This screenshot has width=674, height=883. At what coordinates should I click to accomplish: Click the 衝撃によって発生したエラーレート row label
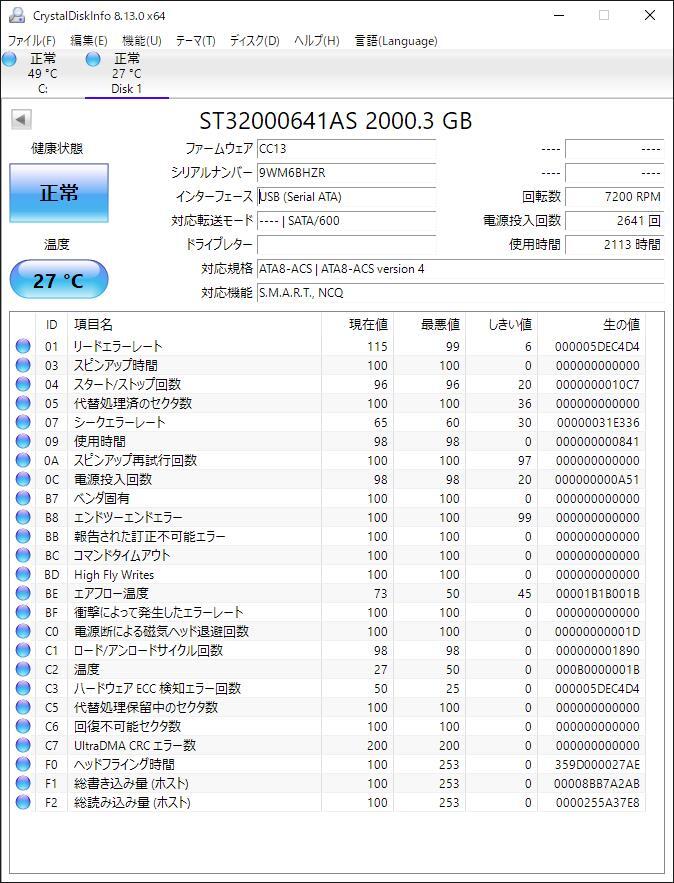coord(159,612)
